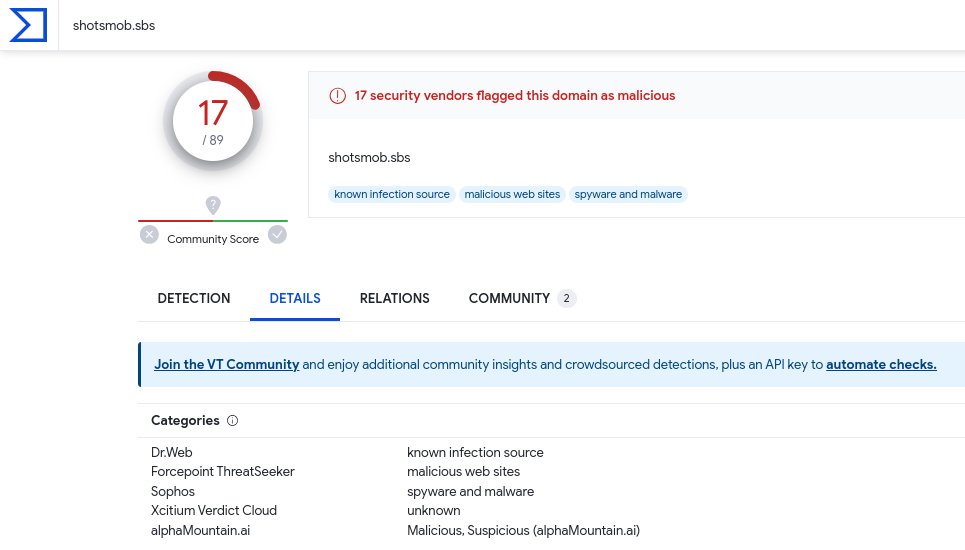Click the VirusTotal logo icon
965x550 pixels.
pyautogui.click(x=28, y=25)
